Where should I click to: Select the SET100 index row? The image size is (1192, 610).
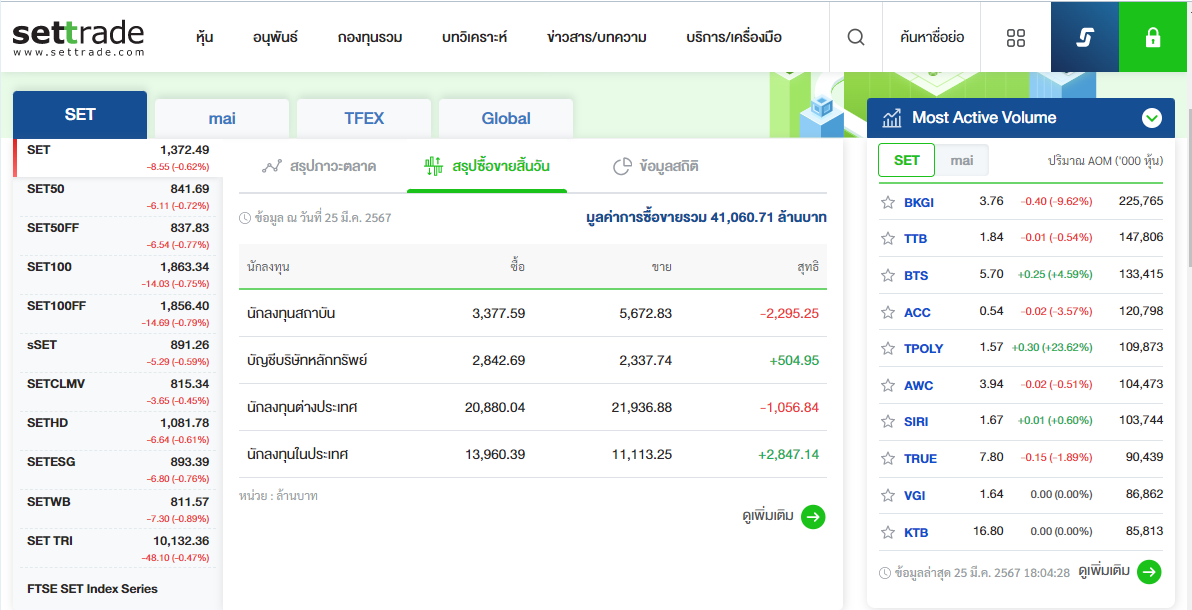pyautogui.click(x=118, y=275)
